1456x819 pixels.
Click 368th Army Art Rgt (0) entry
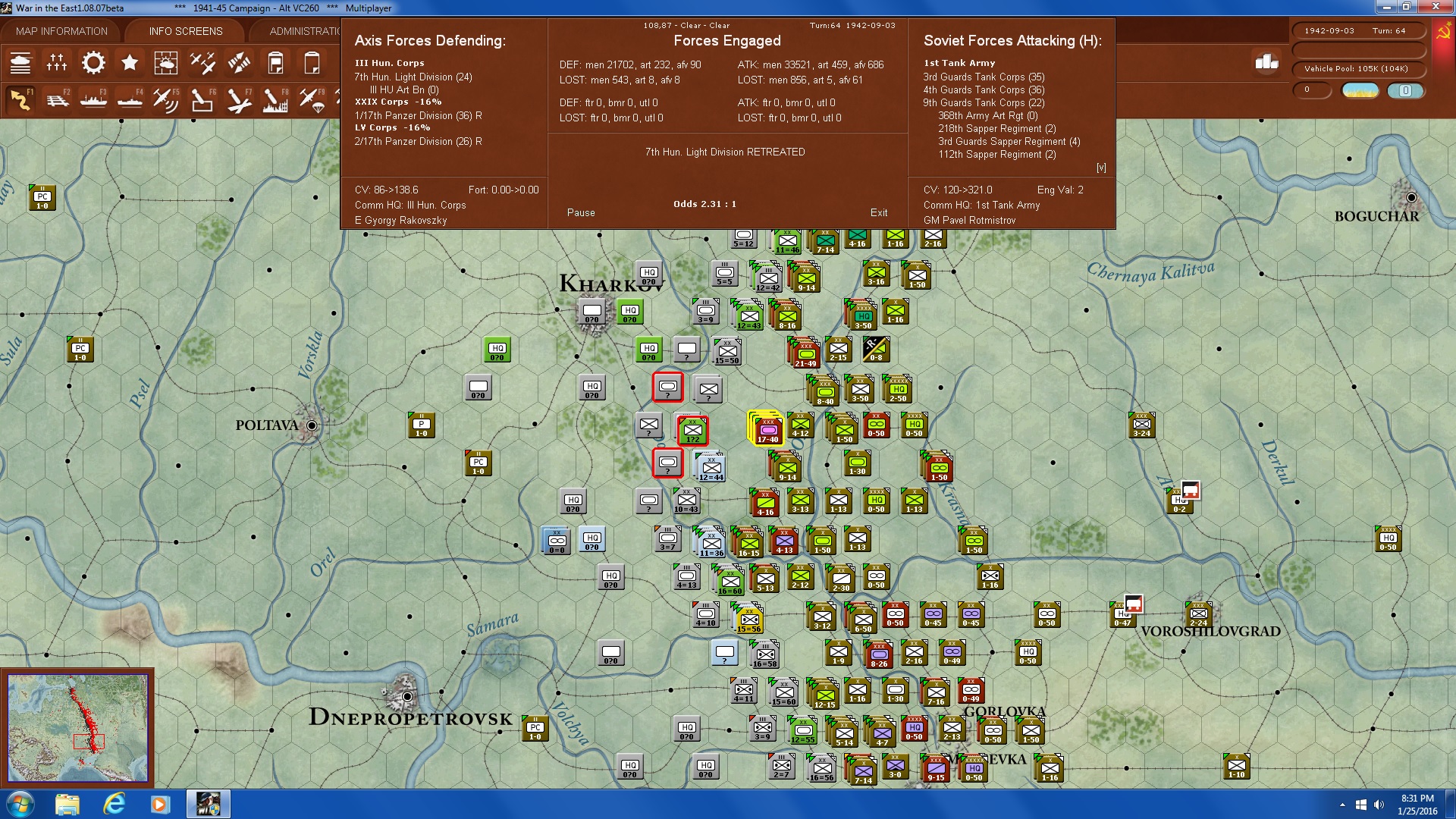[x=988, y=116]
